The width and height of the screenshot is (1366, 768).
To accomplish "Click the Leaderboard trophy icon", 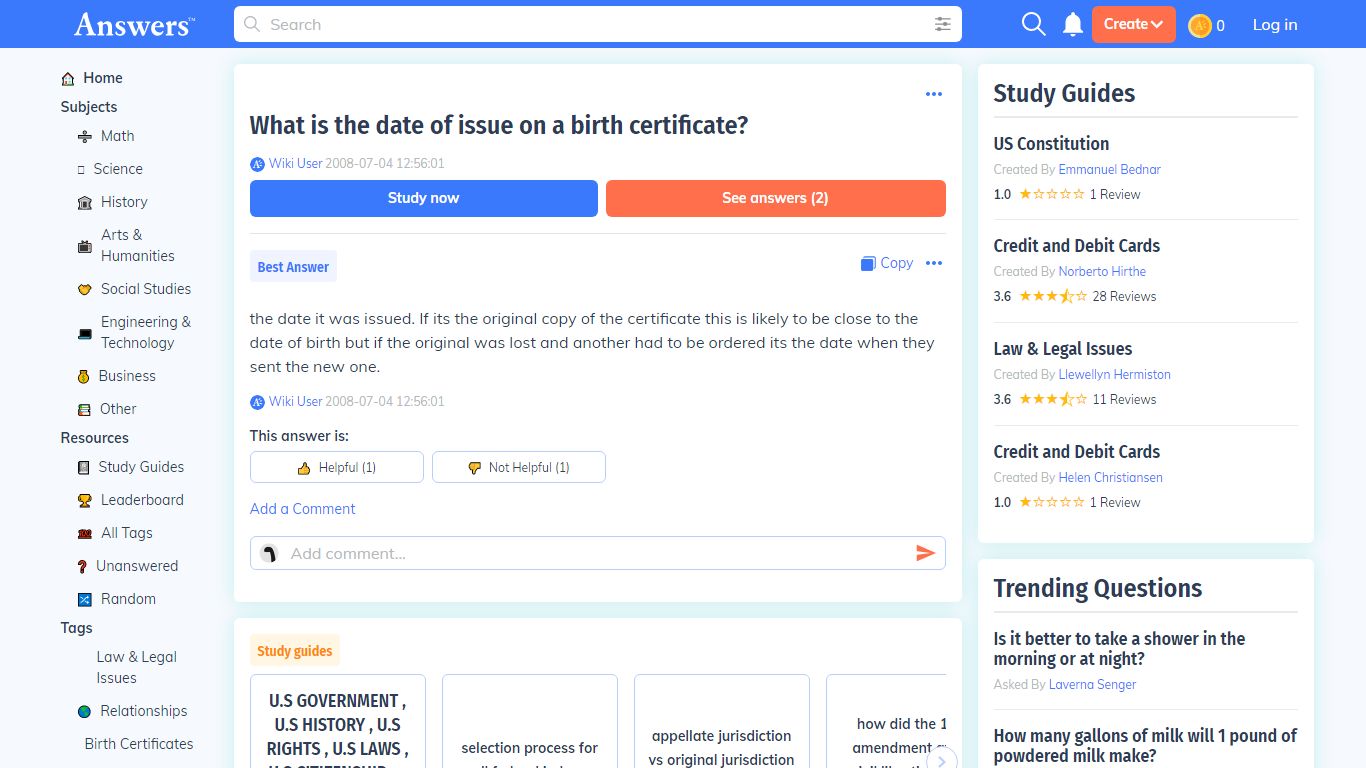I will click(x=85, y=501).
